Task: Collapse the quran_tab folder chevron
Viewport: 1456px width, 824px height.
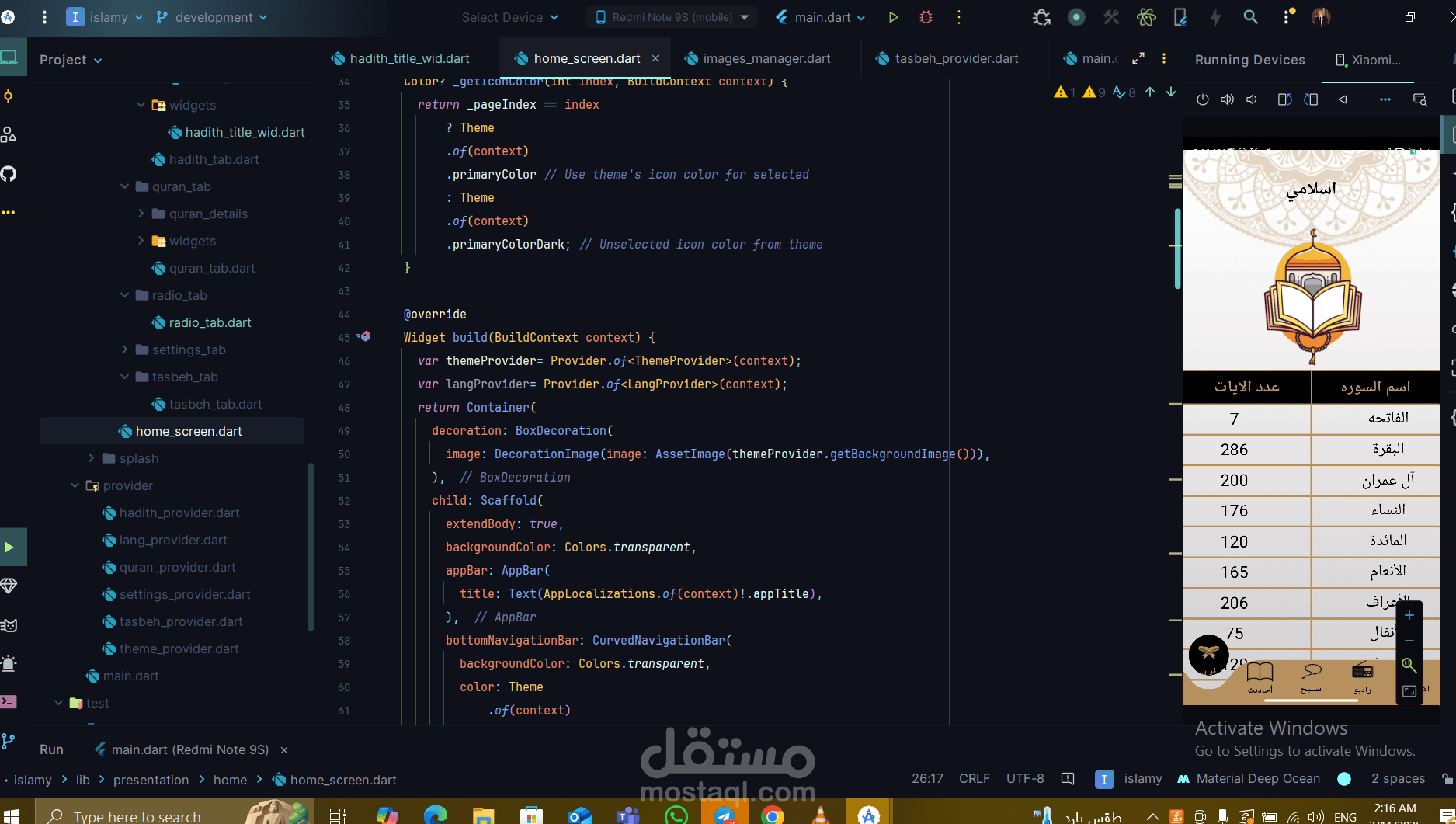Action: click(x=124, y=186)
